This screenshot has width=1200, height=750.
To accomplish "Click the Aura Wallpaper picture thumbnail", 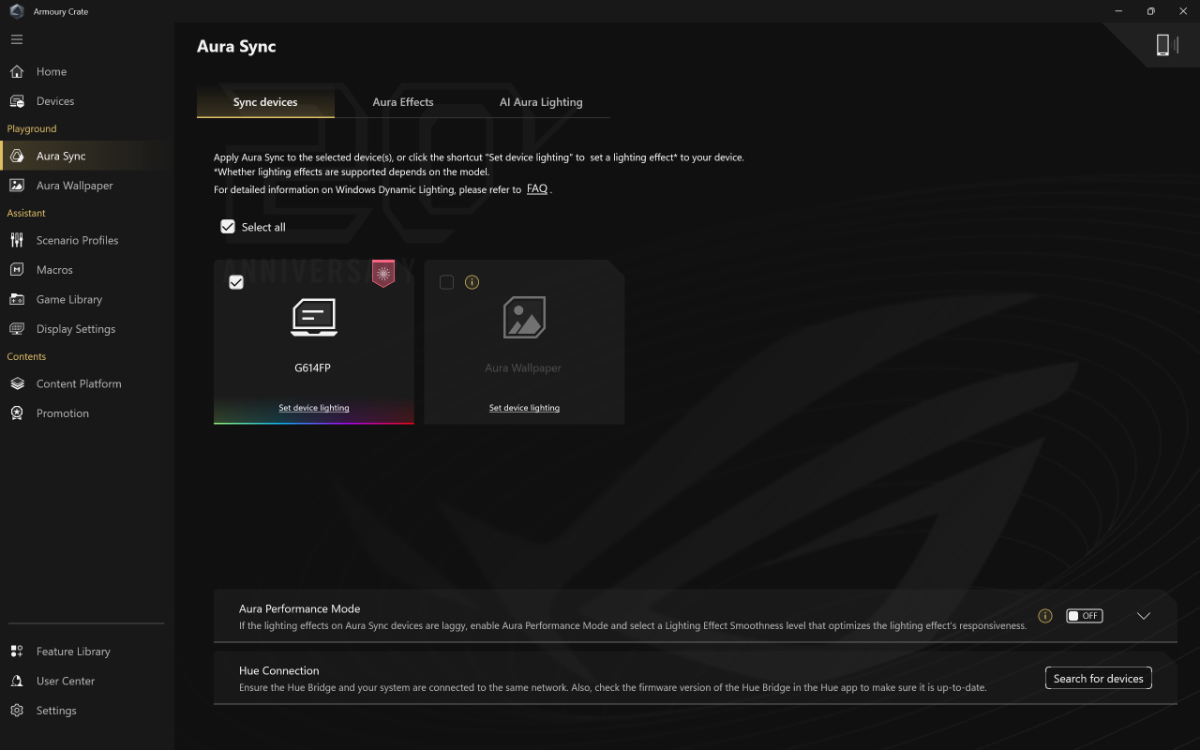I will pos(524,318).
